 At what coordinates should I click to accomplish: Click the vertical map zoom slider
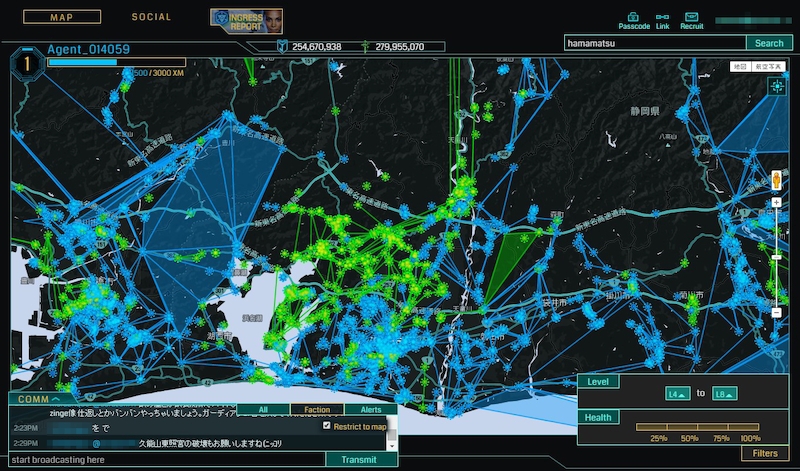[x=776, y=257]
